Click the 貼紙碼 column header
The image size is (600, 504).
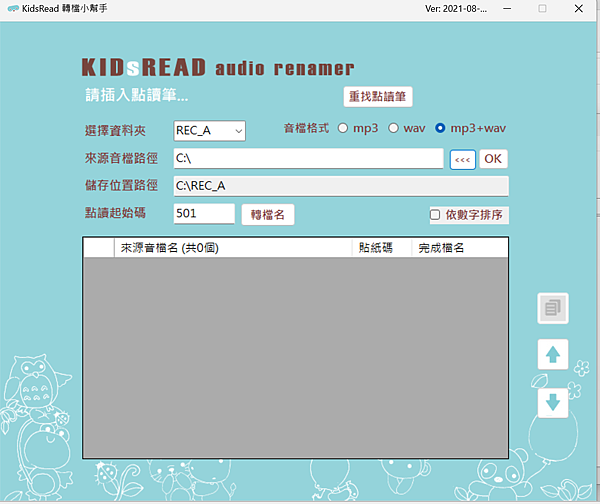point(382,248)
